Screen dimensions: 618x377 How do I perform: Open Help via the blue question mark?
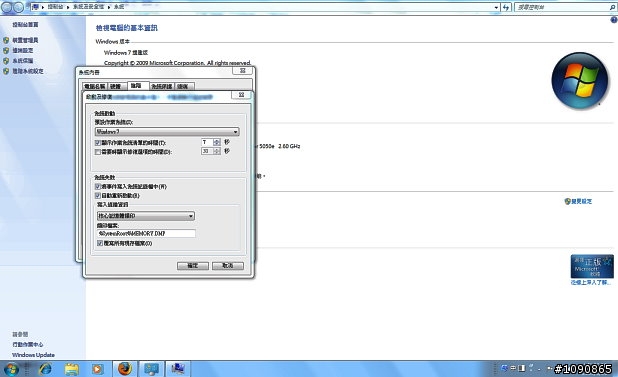(614, 20)
